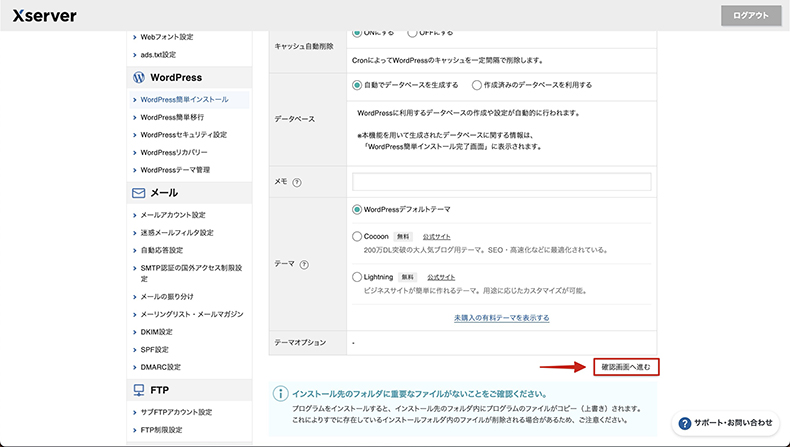This screenshot has width=790, height=447.
Task: Select the Lightning theme radio button
Action: pos(357,277)
